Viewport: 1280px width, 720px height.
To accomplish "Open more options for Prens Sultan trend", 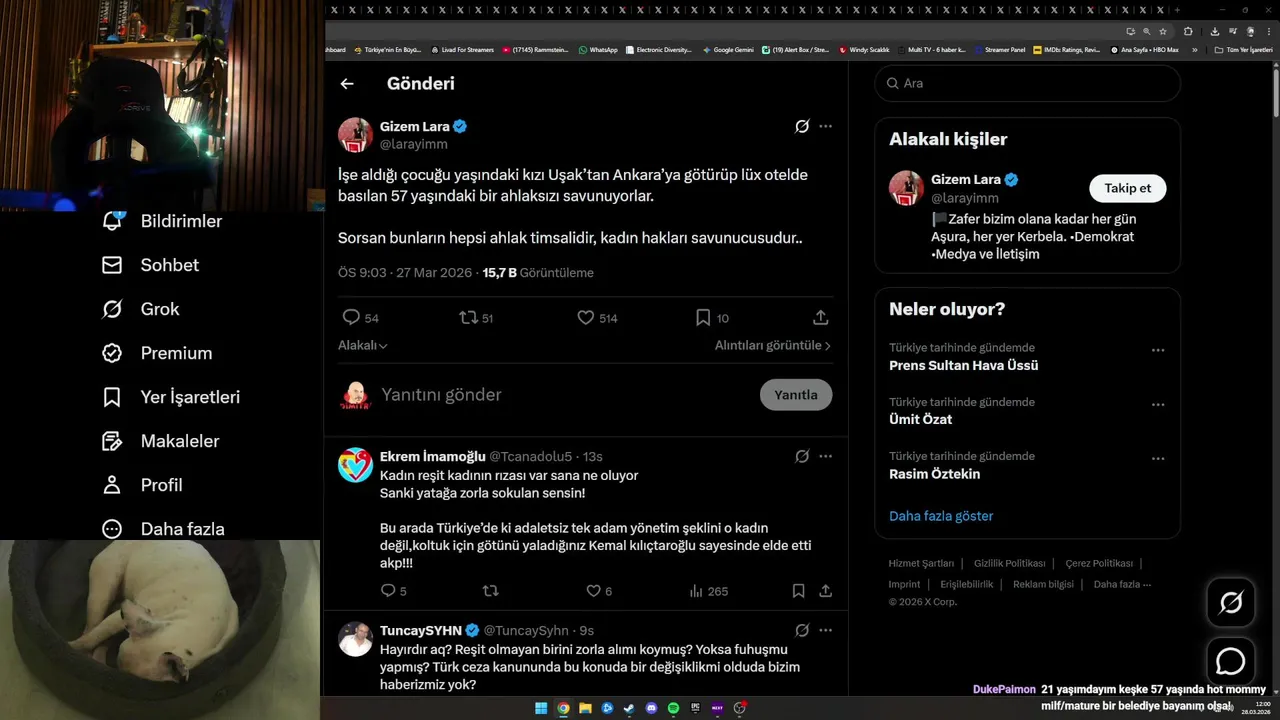I will pos(1158,350).
